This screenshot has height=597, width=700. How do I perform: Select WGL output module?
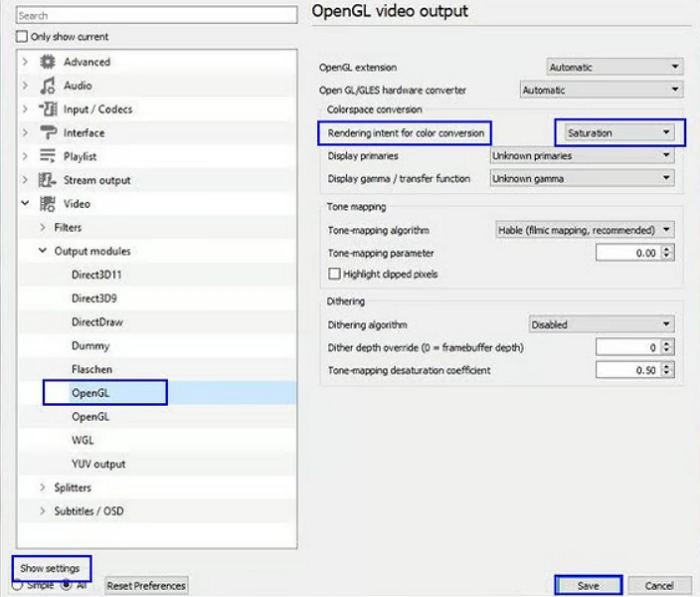pos(83,440)
